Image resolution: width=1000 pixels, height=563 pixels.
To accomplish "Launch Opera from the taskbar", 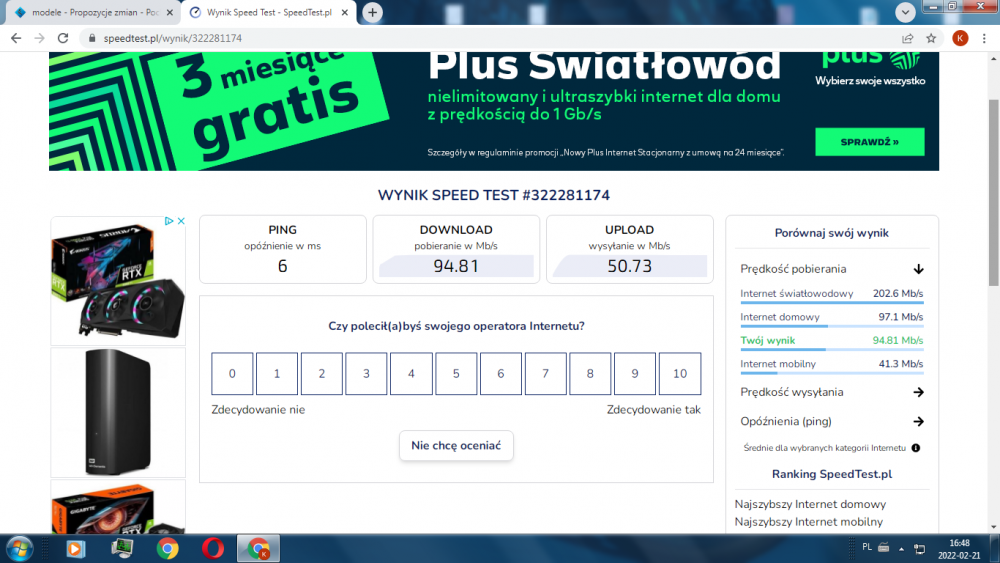I will tap(212, 548).
